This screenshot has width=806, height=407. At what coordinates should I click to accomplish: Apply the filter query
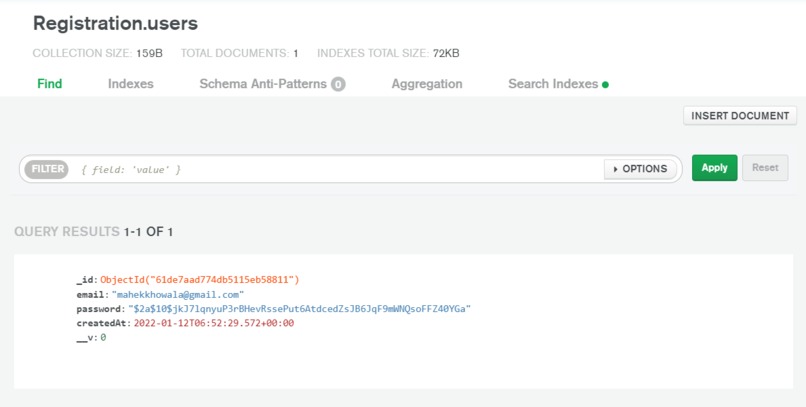click(x=715, y=168)
